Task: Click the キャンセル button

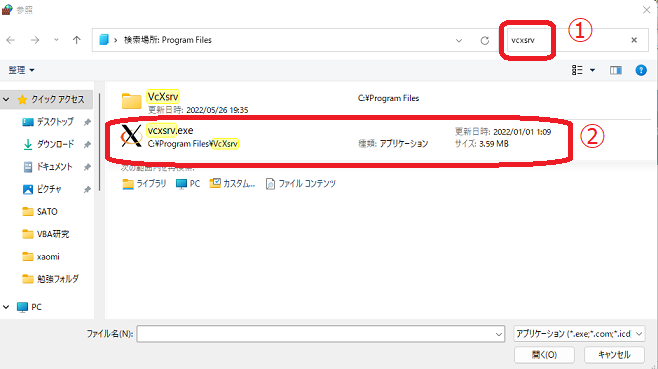Action: (x=614, y=355)
